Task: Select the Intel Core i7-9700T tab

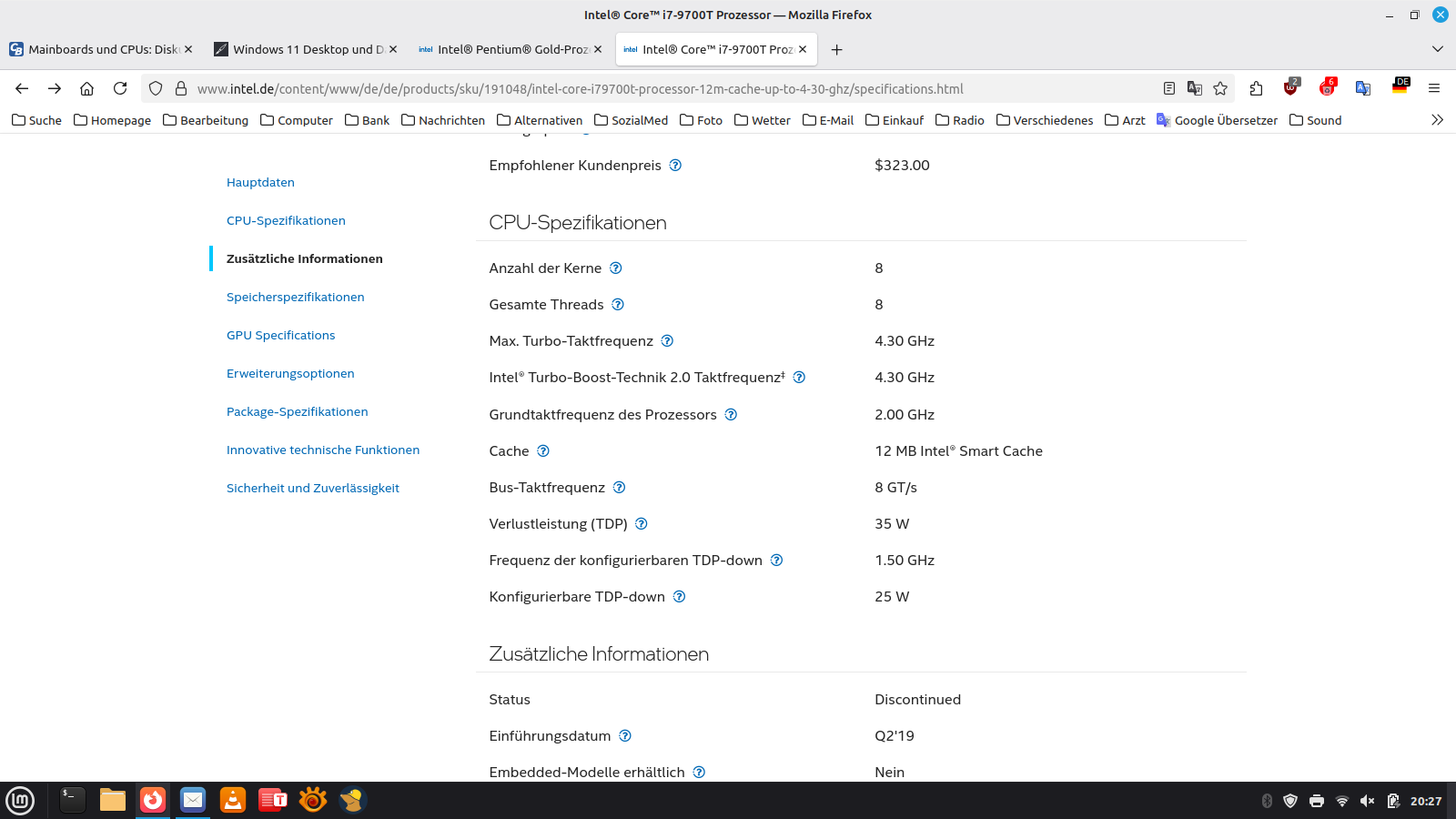Action: coord(716,49)
